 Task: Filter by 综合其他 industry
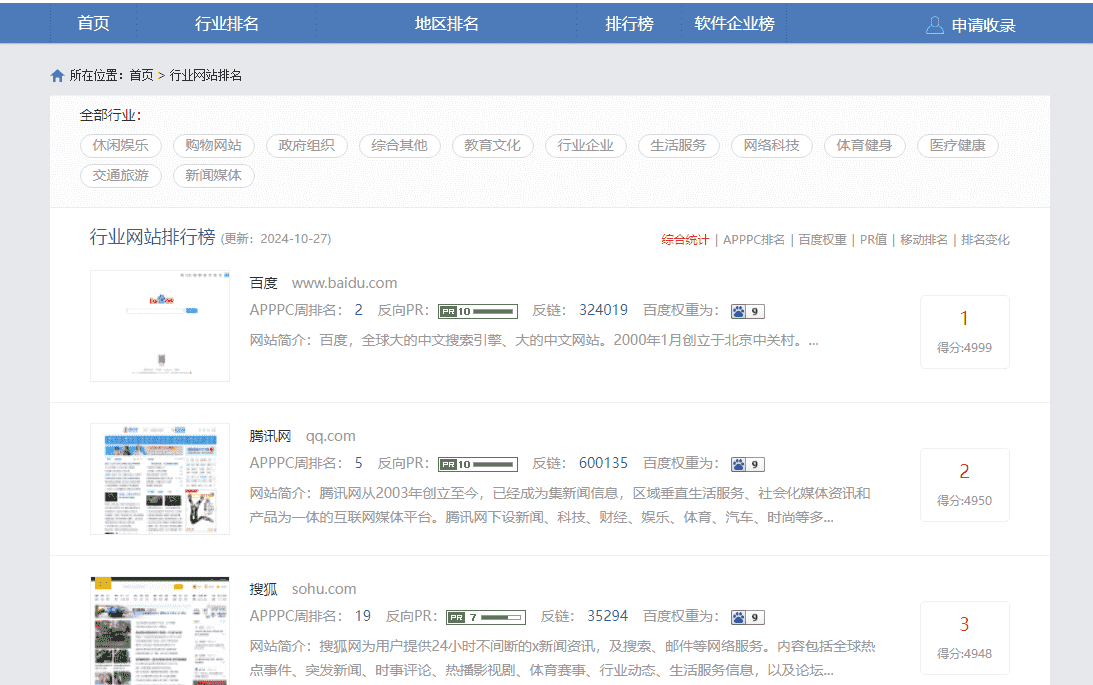pyautogui.click(x=399, y=146)
